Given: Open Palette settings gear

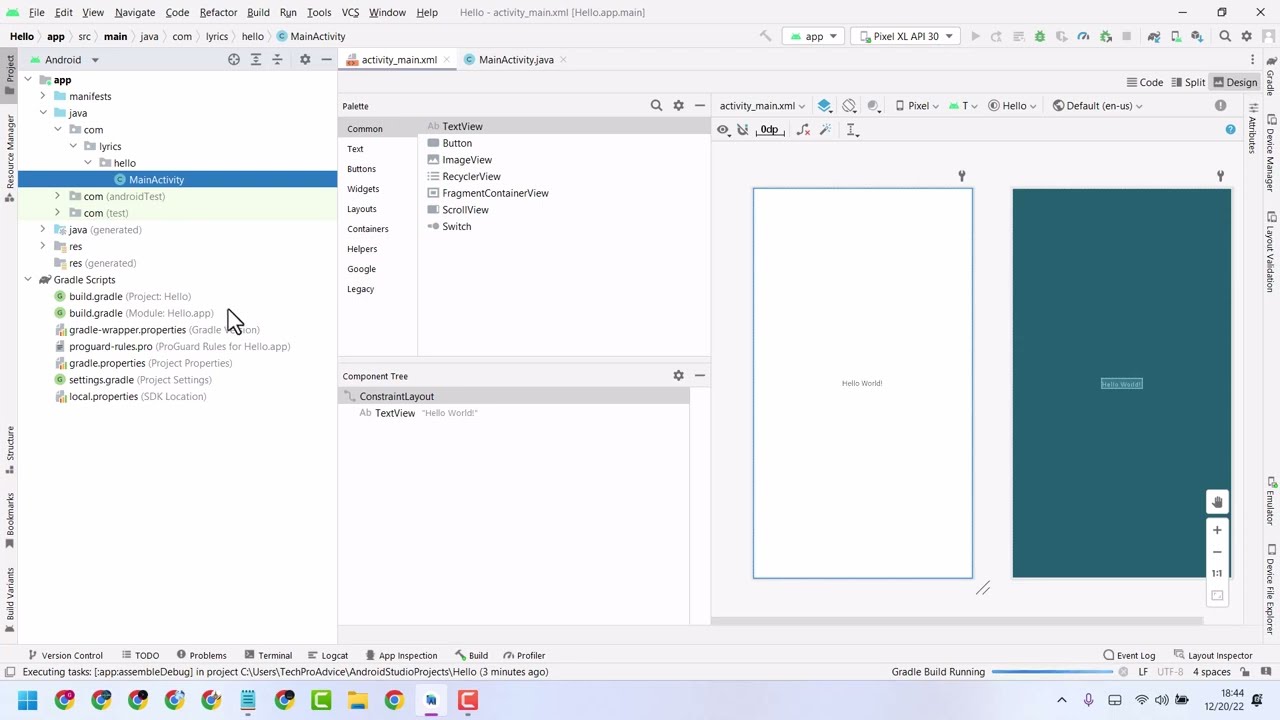Looking at the screenshot, I should pyautogui.click(x=678, y=105).
